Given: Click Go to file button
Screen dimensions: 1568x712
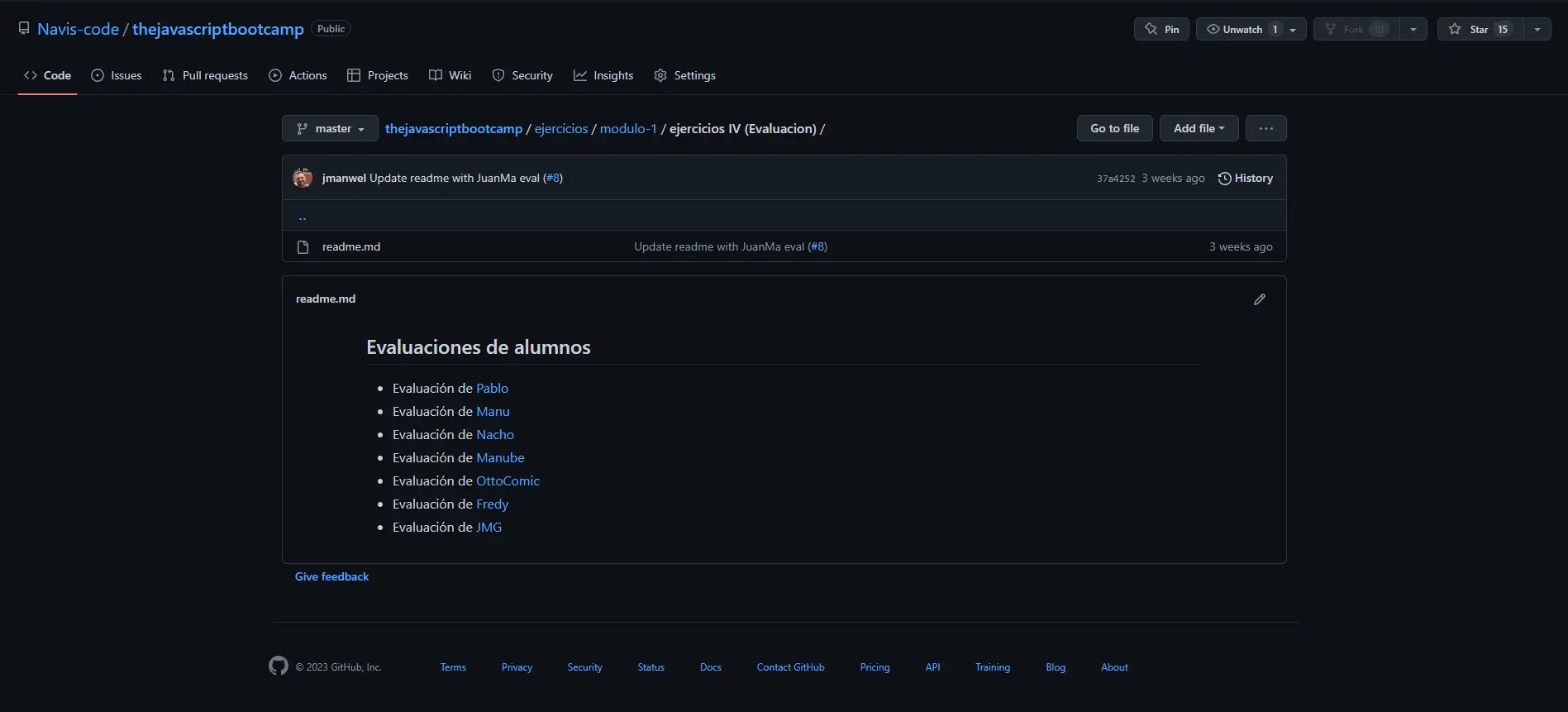Looking at the screenshot, I should (x=1114, y=128).
